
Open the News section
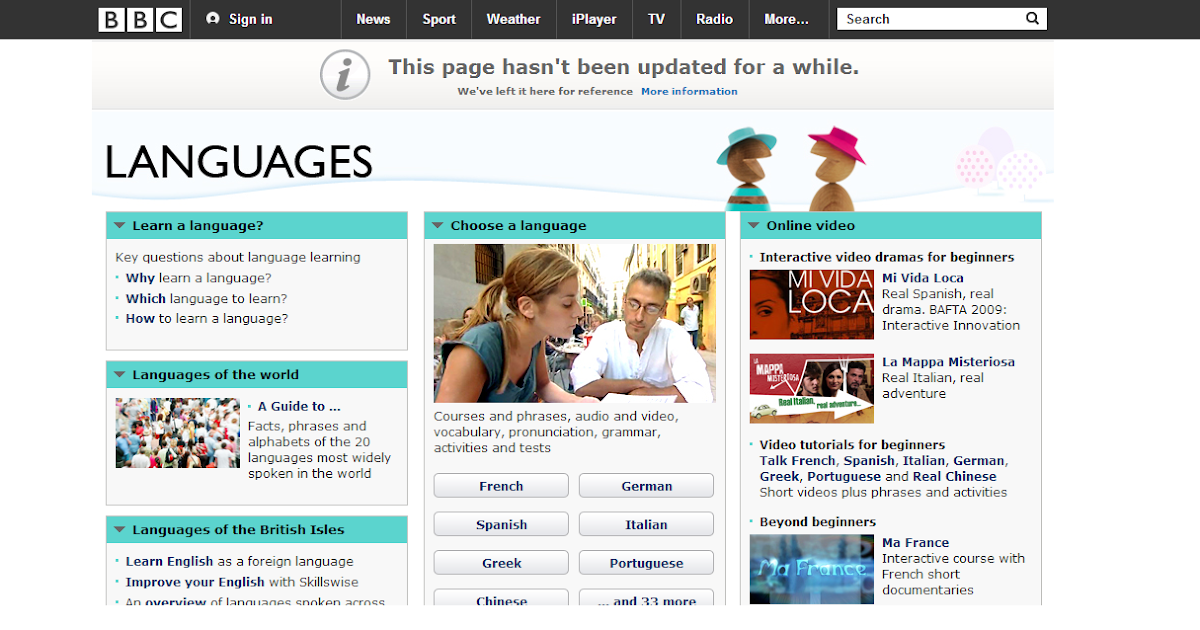pyautogui.click(x=373, y=18)
